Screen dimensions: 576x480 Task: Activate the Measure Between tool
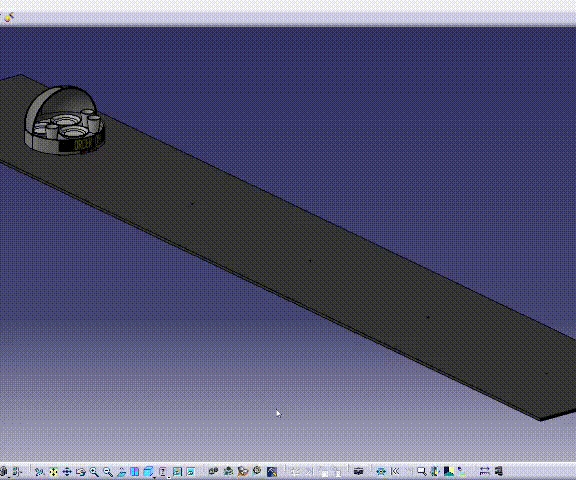[x=485, y=471]
